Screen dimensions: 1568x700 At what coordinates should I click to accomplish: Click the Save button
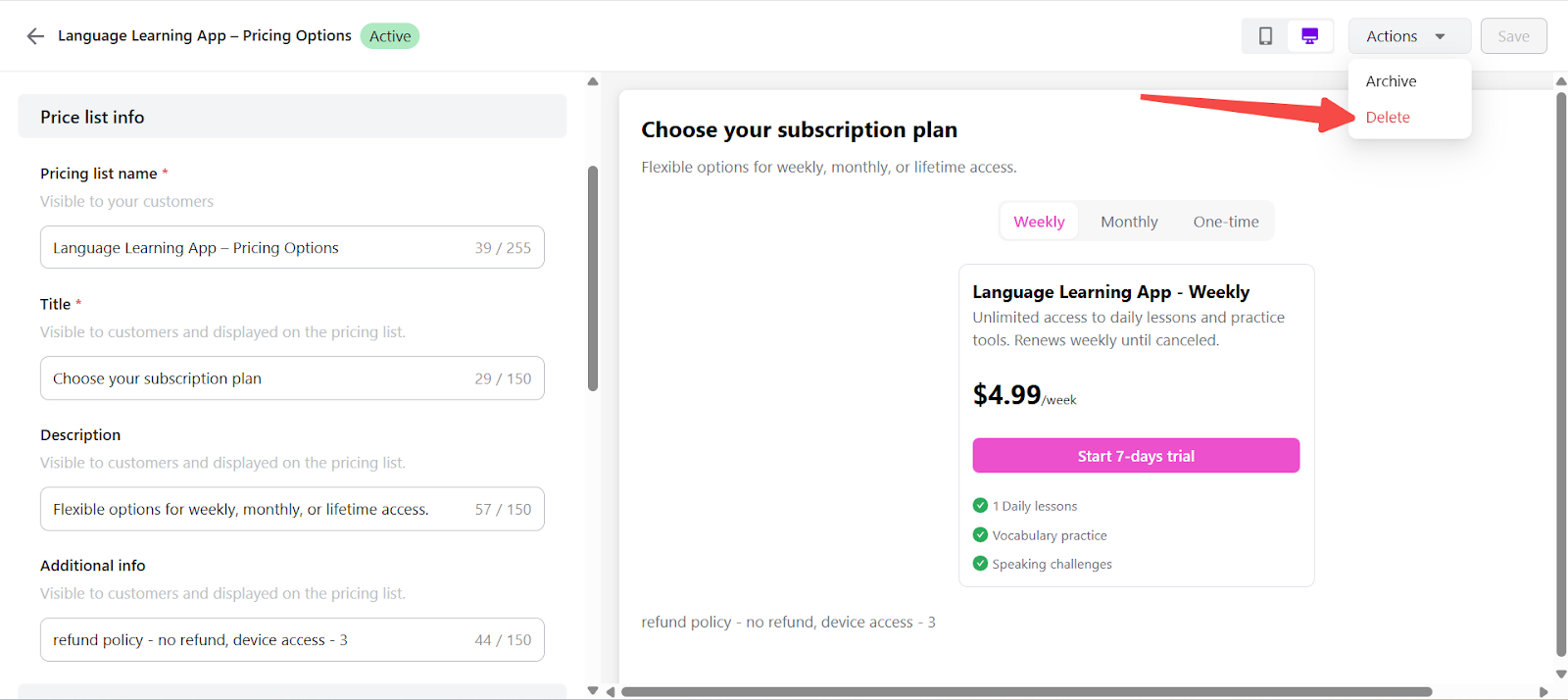[x=1513, y=36]
